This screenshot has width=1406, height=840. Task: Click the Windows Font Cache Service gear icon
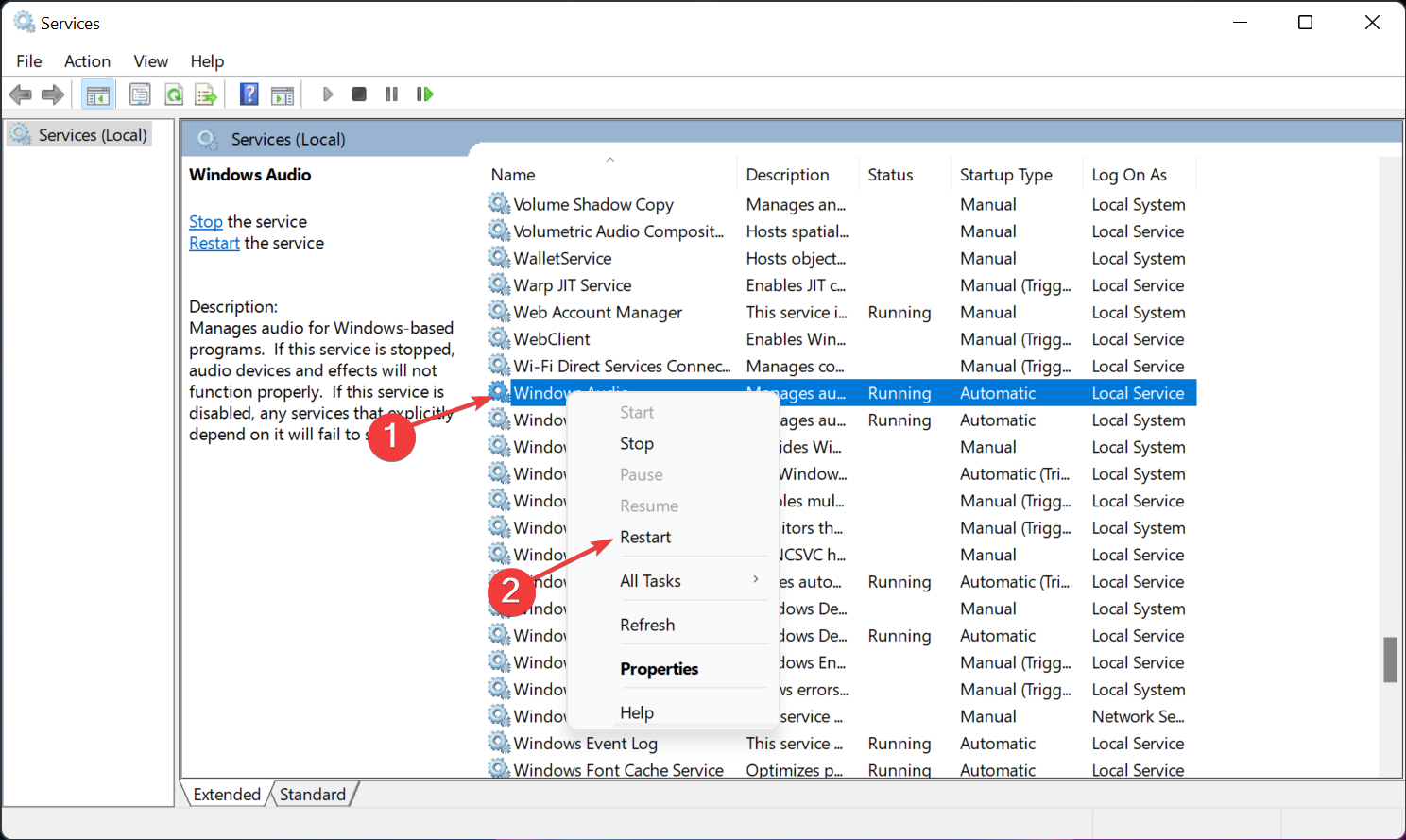(499, 769)
